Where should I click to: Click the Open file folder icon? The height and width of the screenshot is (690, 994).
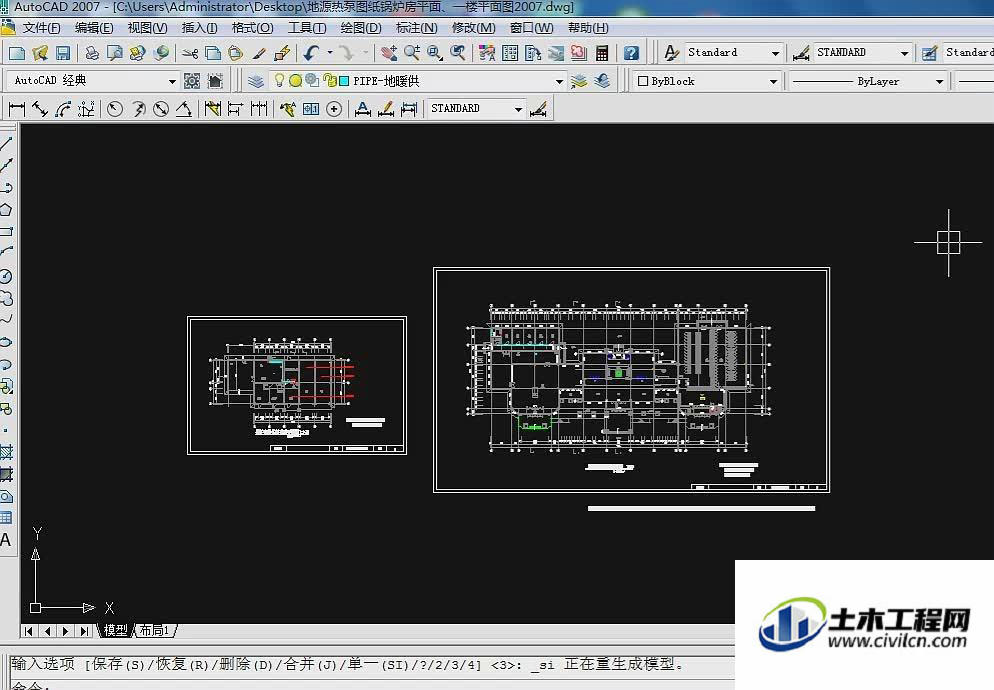tap(40, 53)
